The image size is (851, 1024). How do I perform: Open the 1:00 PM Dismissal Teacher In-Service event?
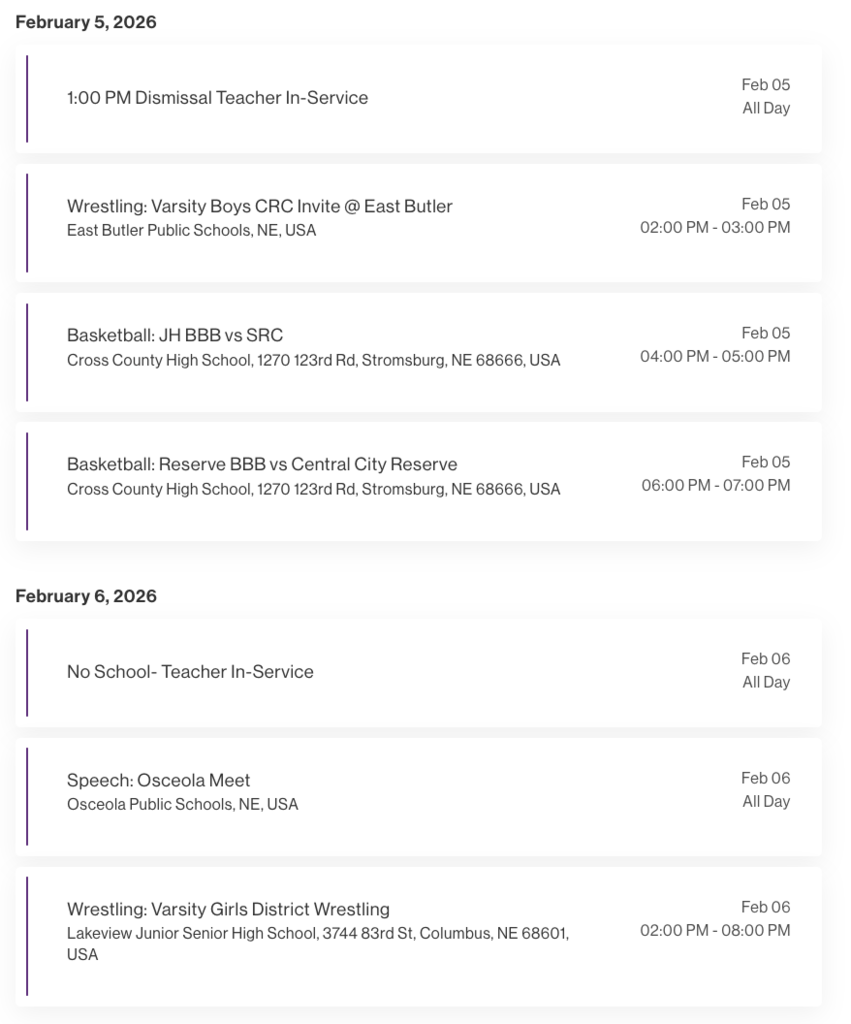(217, 98)
